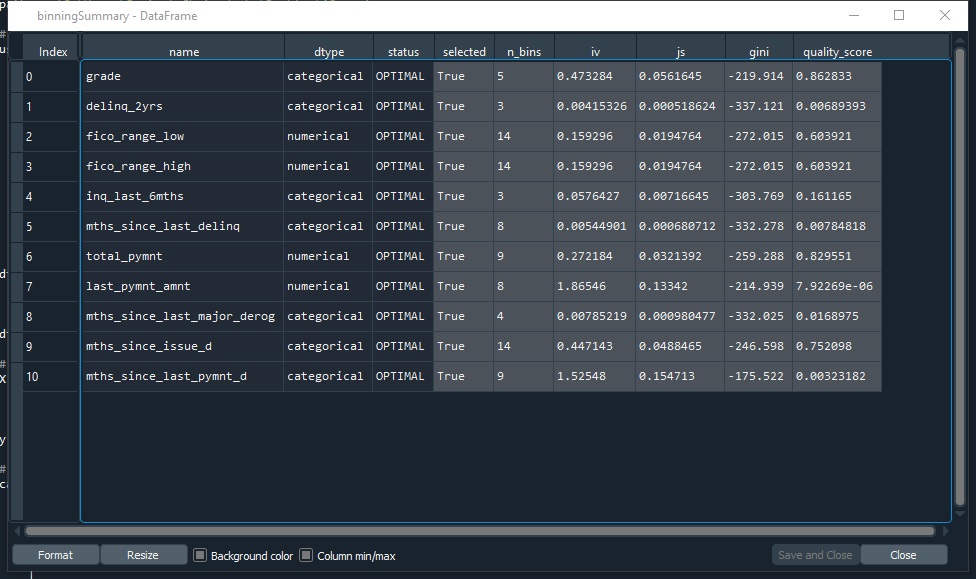976x579 pixels.
Task: Sort by the name column header
Action: coord(184,51)
